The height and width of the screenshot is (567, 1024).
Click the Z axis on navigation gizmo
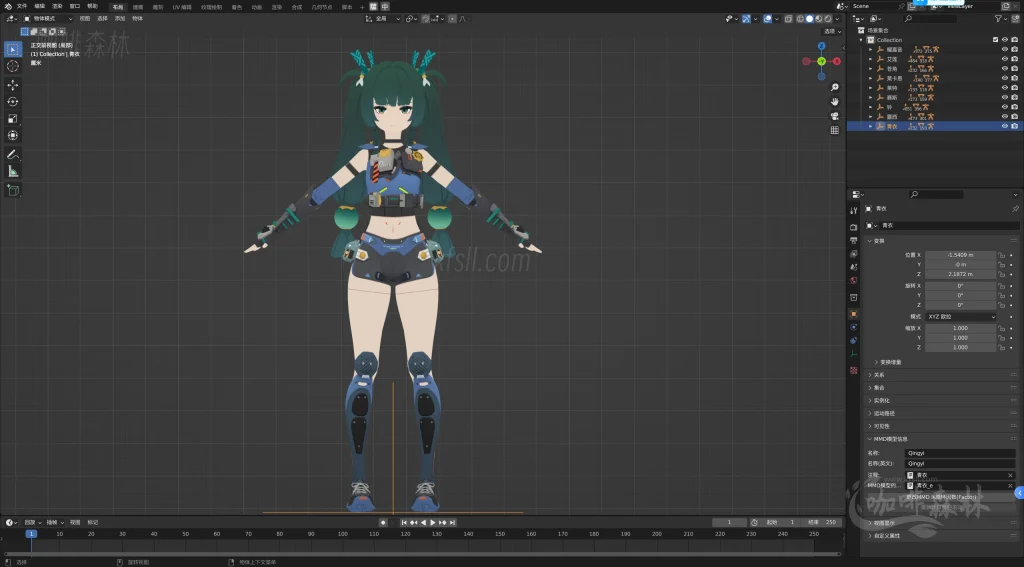822,46
